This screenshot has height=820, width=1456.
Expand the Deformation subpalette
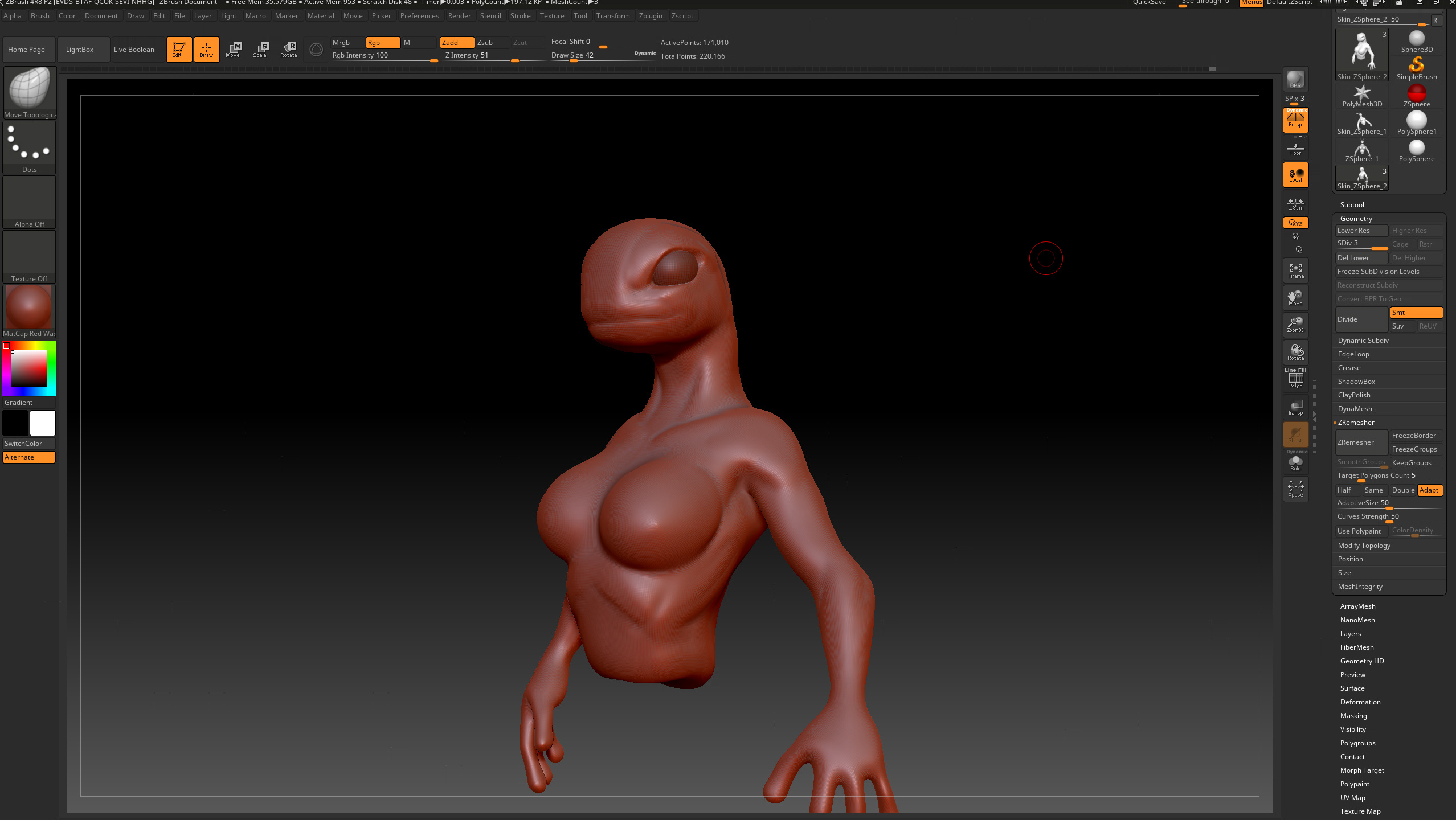tap(1360, 702)
